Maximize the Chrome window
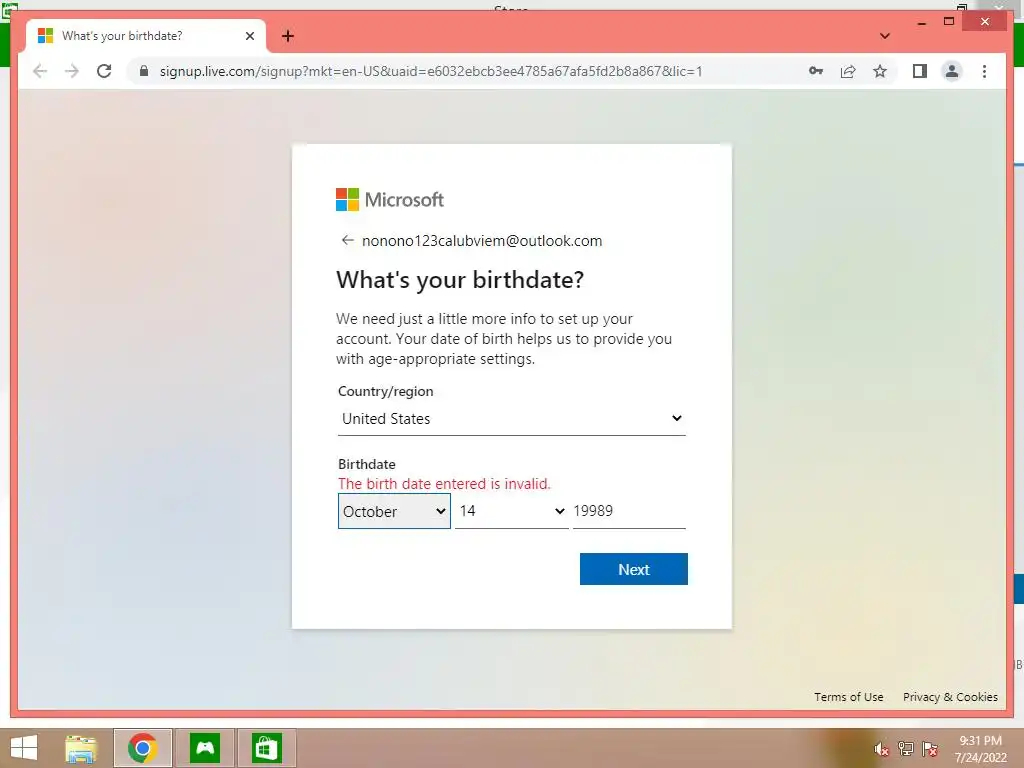The width and height of the screenshot is (1024, 768). 950,22
